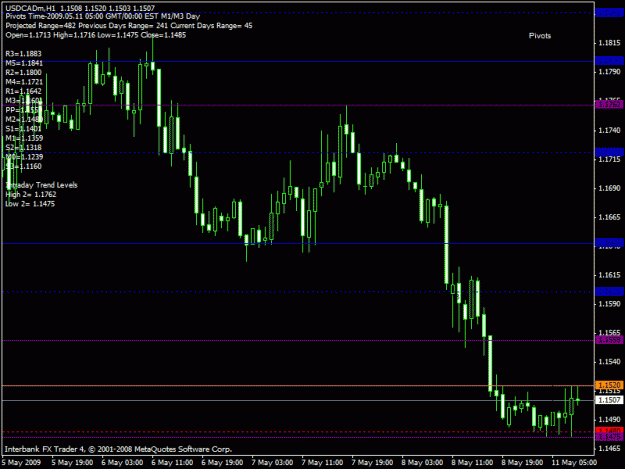Screen dimensions: 625x469
Task: Click the '11 May 05:00' time axis label
Action: [574, 462]
